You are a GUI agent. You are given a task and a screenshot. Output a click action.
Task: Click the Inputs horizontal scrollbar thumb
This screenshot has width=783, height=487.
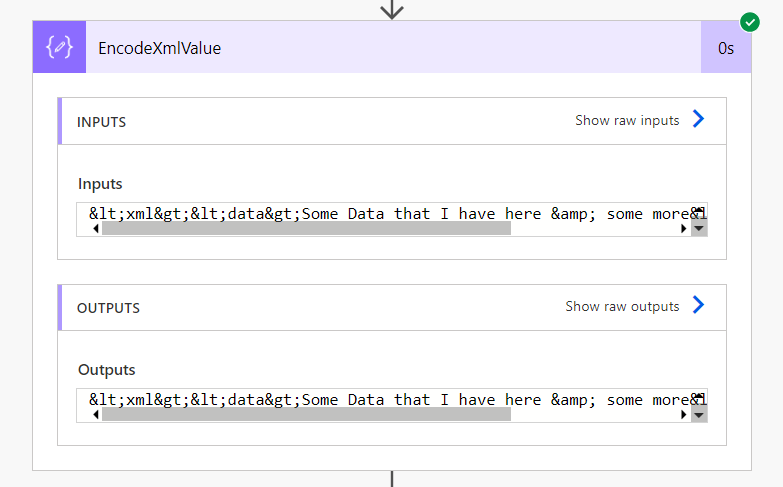(x=306, y=229)
